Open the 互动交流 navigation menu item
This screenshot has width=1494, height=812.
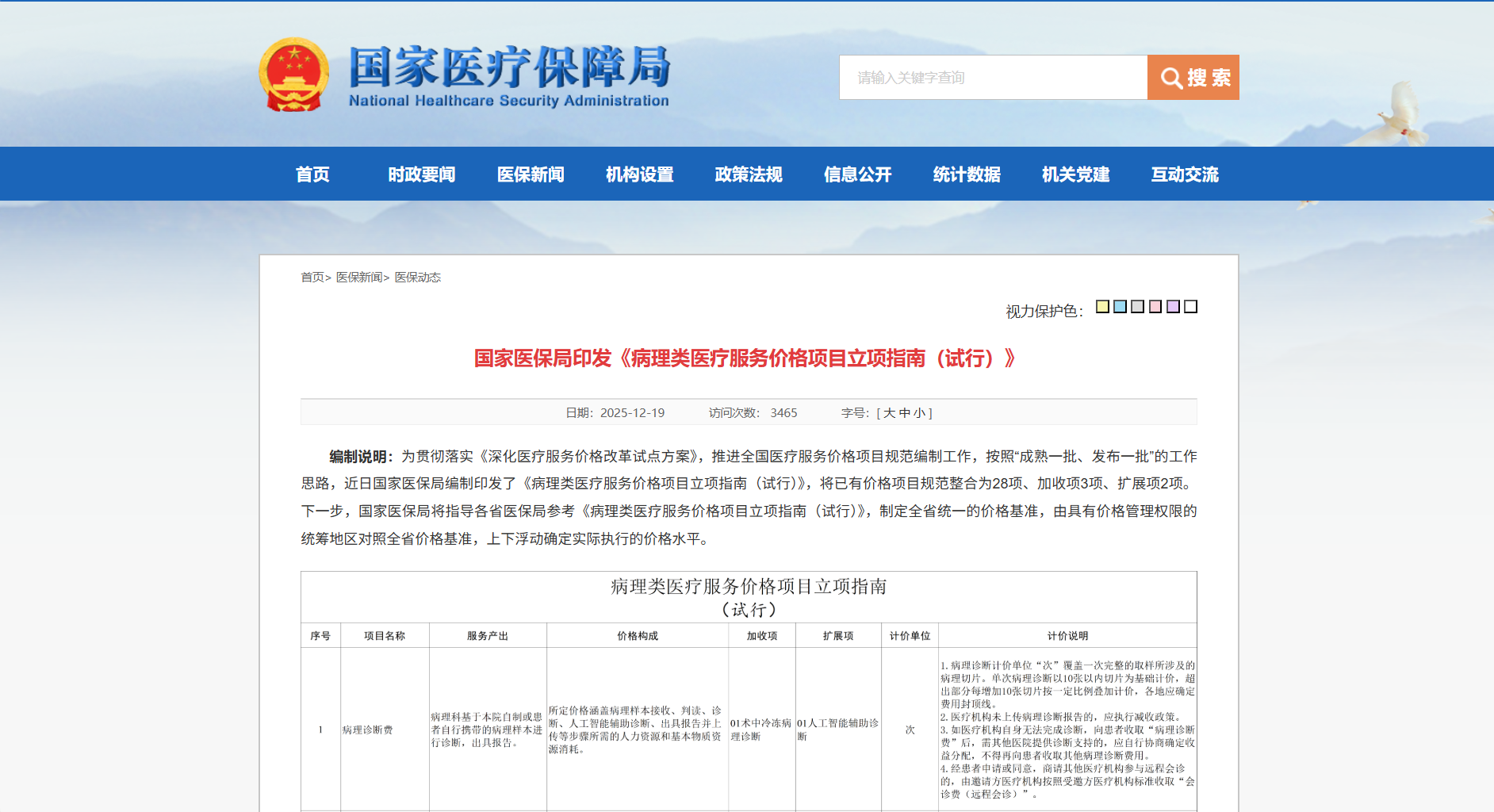click(x=1185, y=174)
